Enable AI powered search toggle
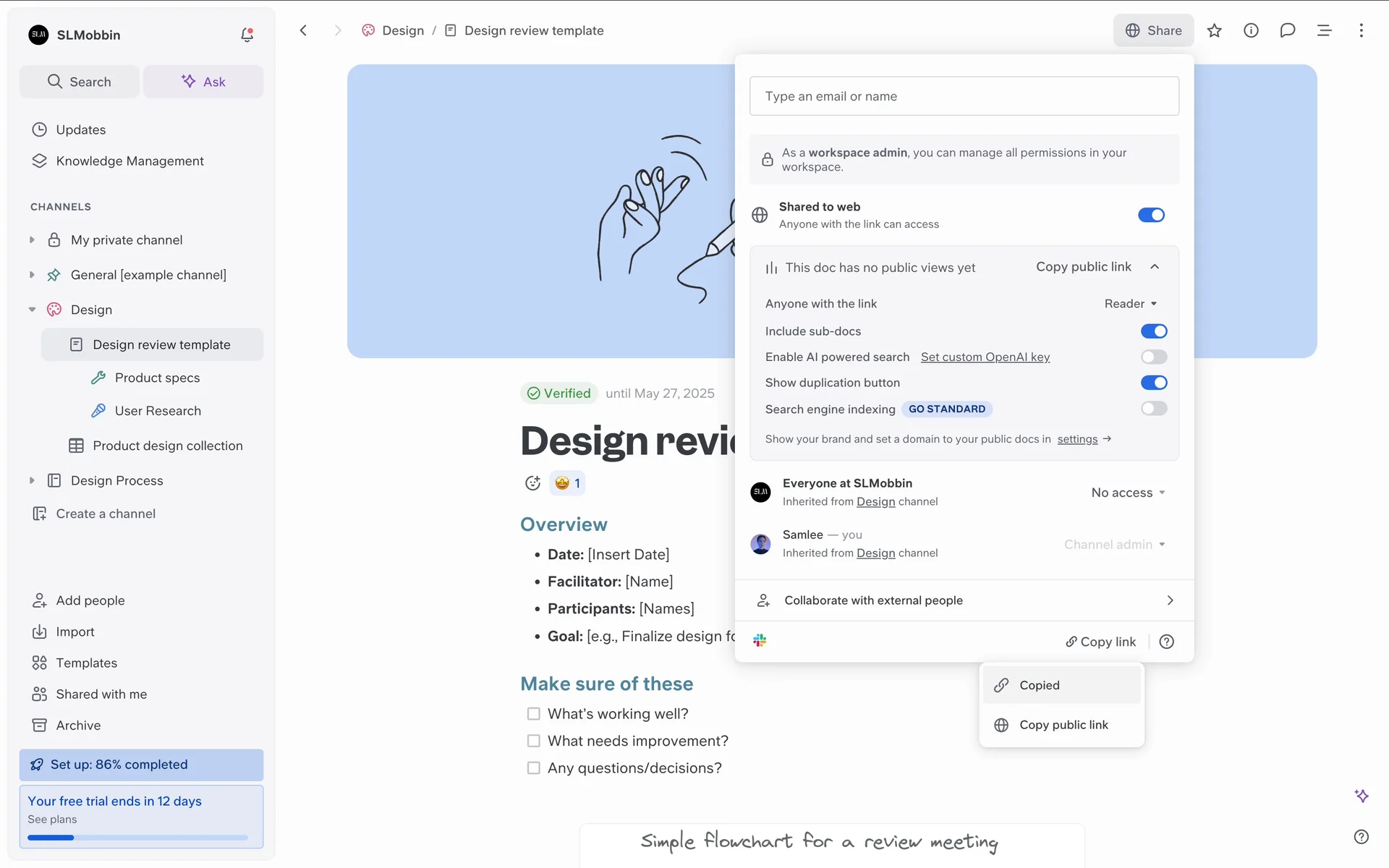1389x868 pixels. [1153, 357]
